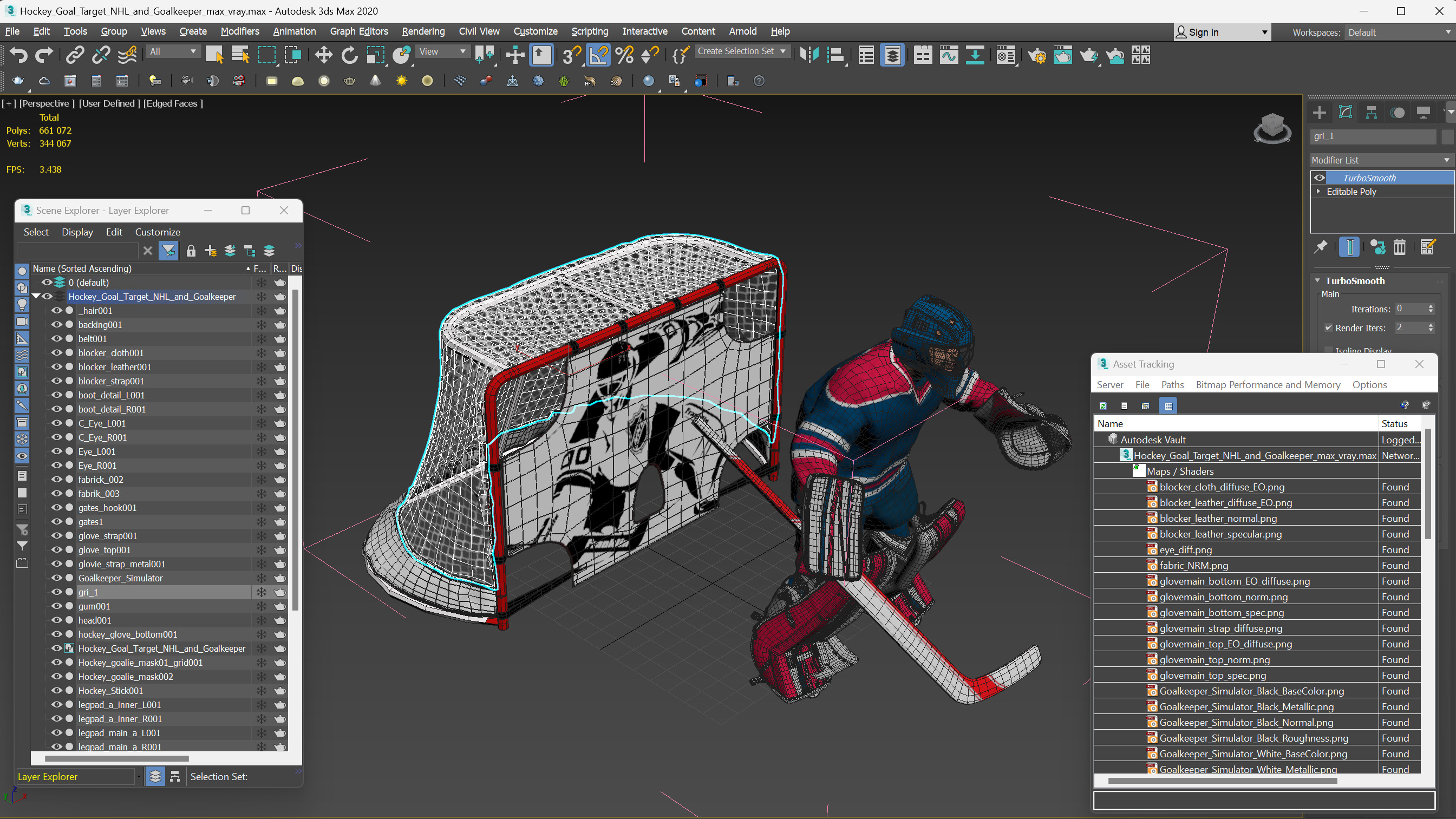Click the User Defined viewport label
Image resolution: width=1456 pixels, height=819 pixels.
pyautogui.click(x=109, y=103)
